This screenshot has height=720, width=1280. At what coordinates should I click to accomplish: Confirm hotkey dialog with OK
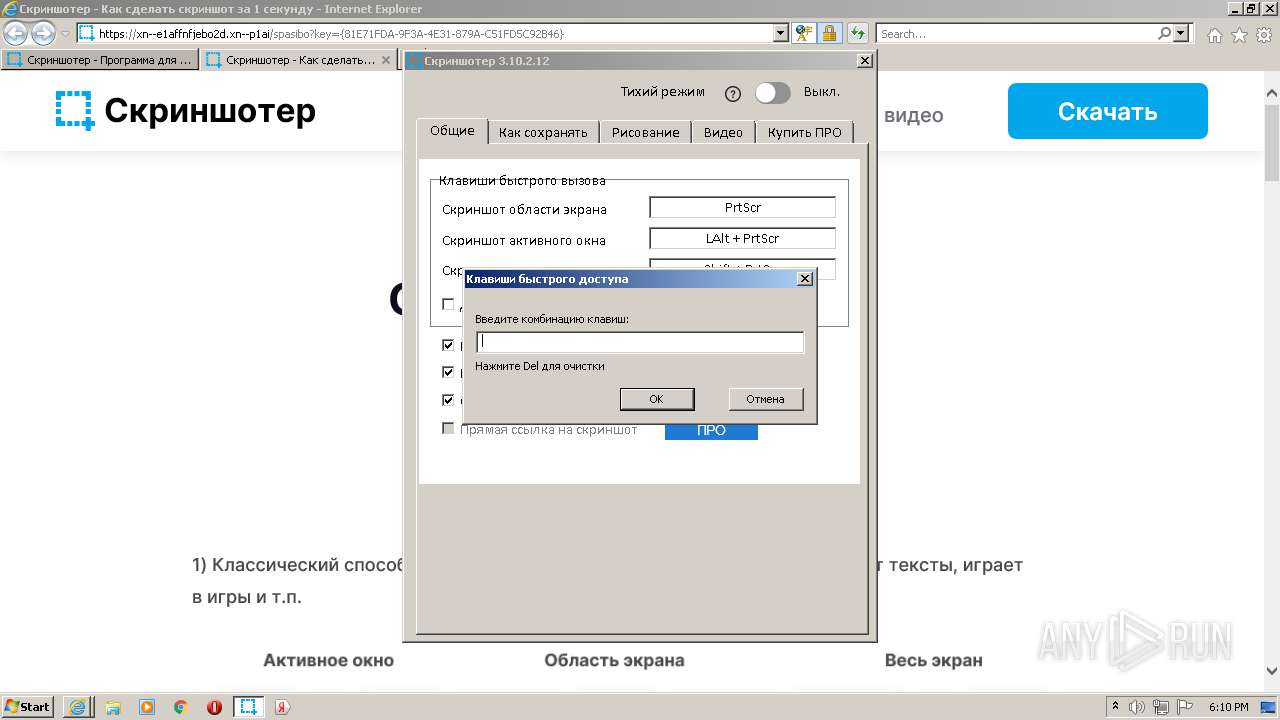tap(656, 399)
